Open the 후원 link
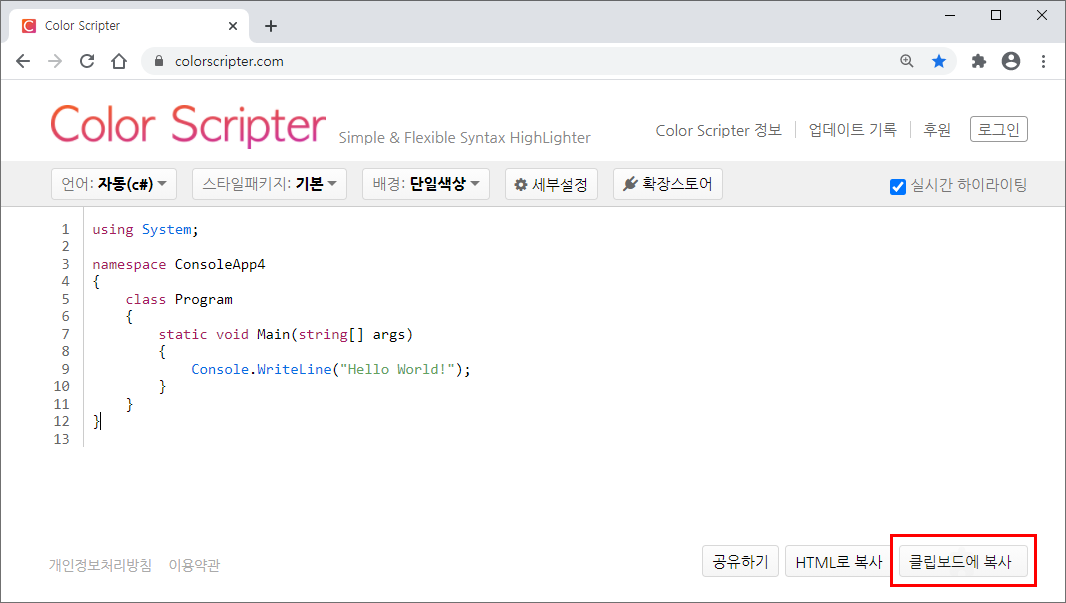The width and height of the screenshot is (1066, 603). coord(937,130)
